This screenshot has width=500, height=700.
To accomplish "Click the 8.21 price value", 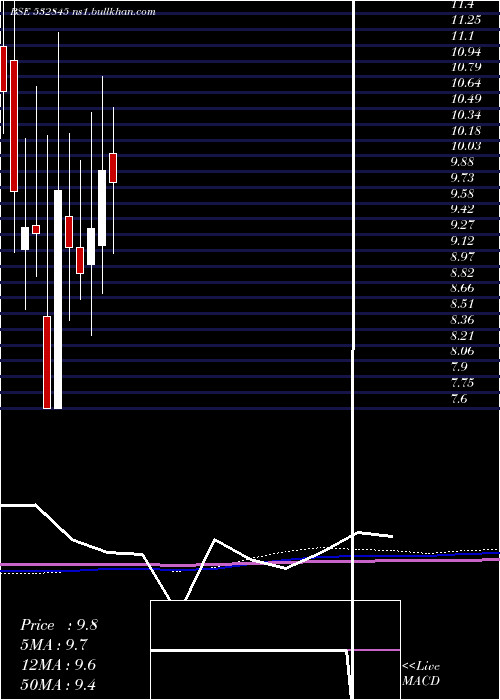I will pyautogui.click(x=462, y=336).
